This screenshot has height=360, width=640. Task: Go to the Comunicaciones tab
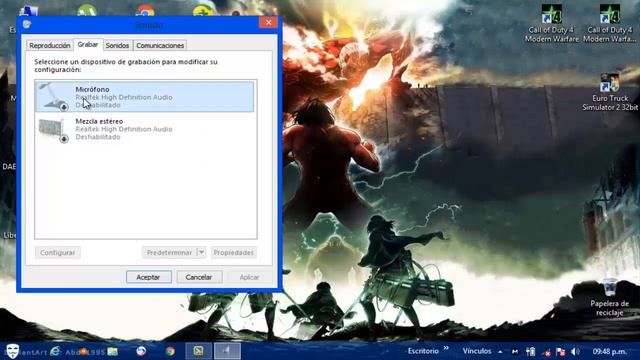tap(160, 45)
